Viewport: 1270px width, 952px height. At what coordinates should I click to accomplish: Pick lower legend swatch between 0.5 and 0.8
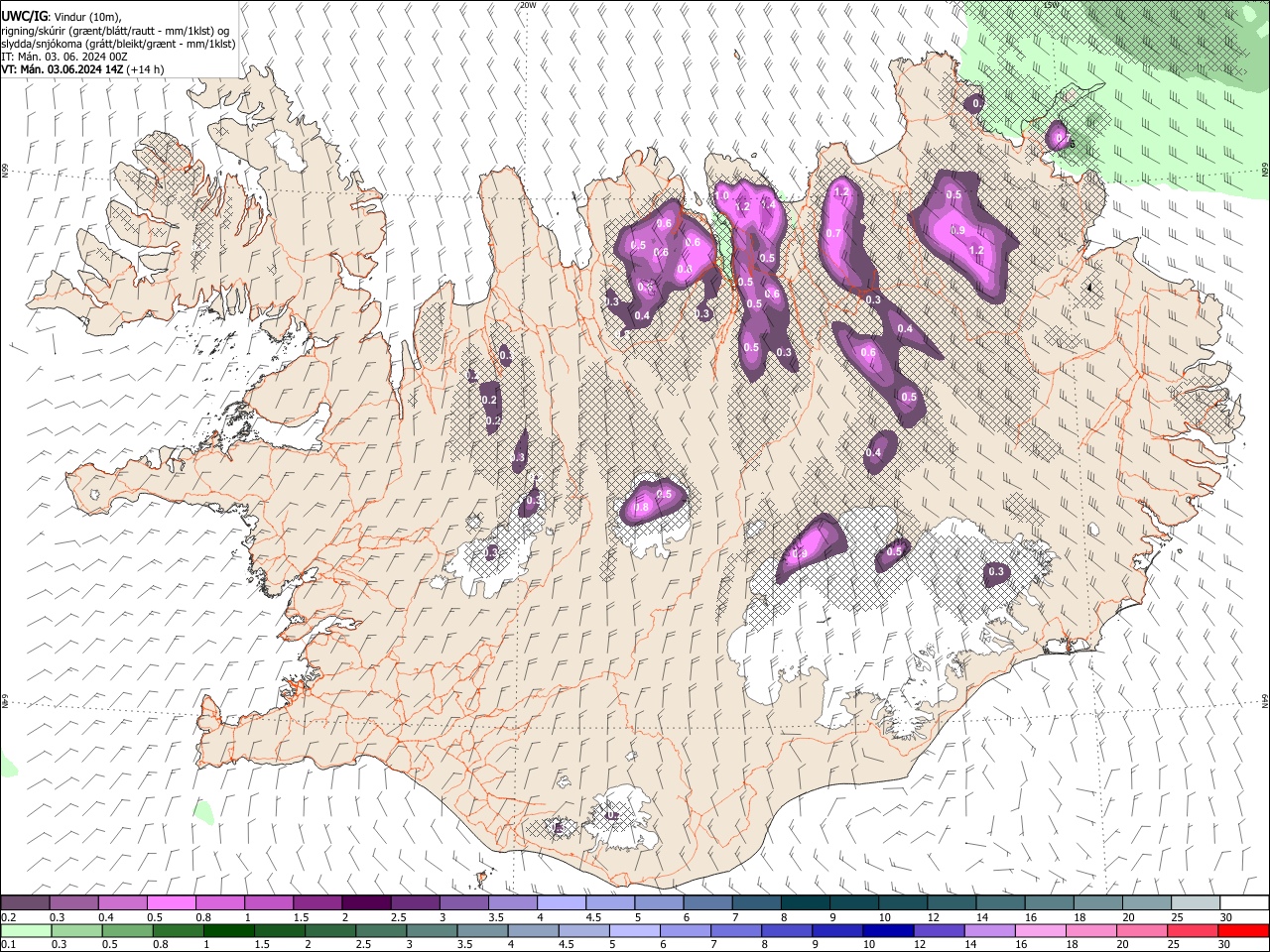[x=126, y=930]
